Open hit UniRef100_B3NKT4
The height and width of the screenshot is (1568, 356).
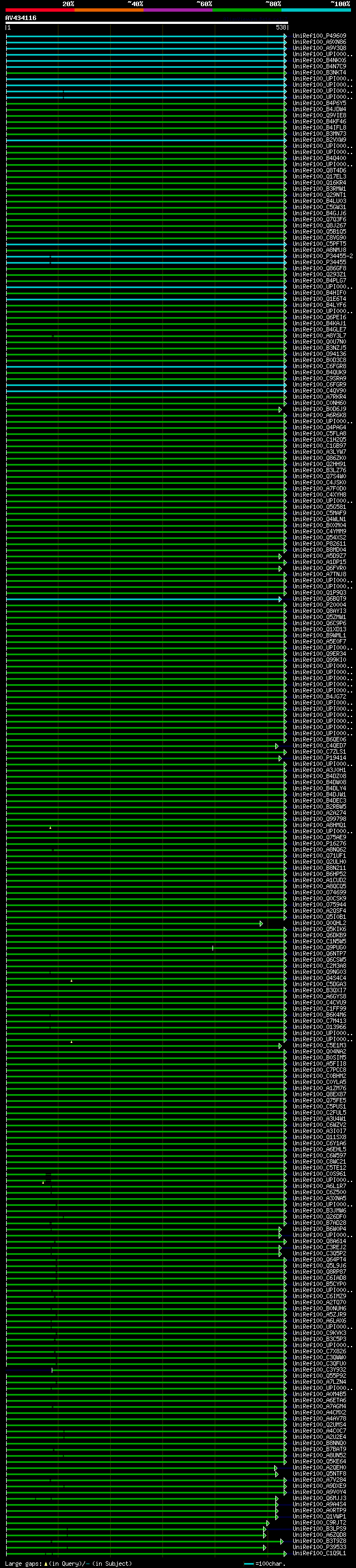point(319,72)
